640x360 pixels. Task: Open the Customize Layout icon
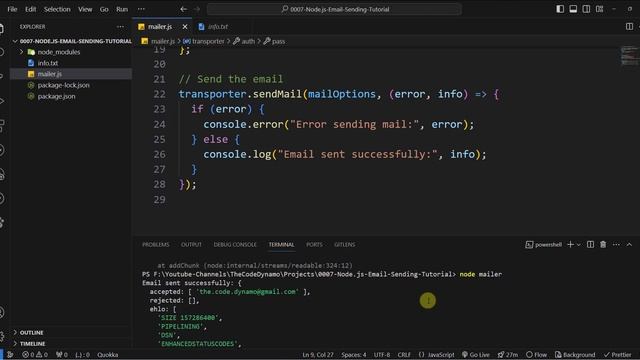click(599, 9)
